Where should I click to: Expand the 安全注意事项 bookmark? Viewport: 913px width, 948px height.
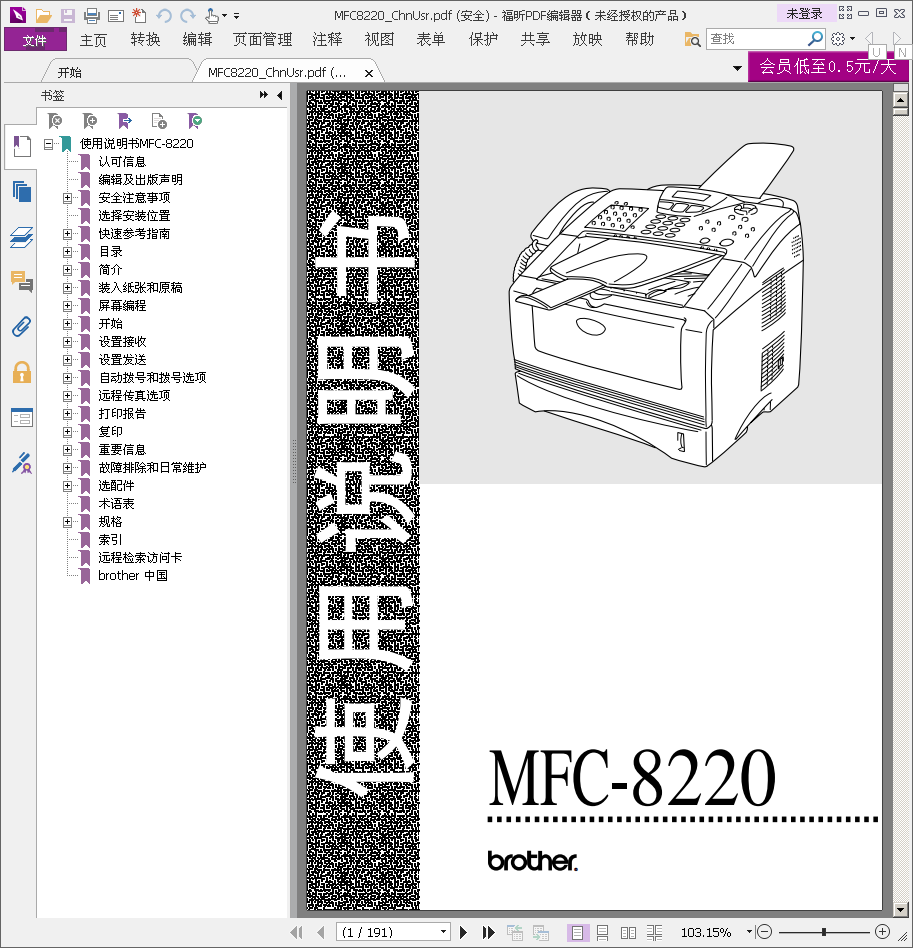[68, 198]
